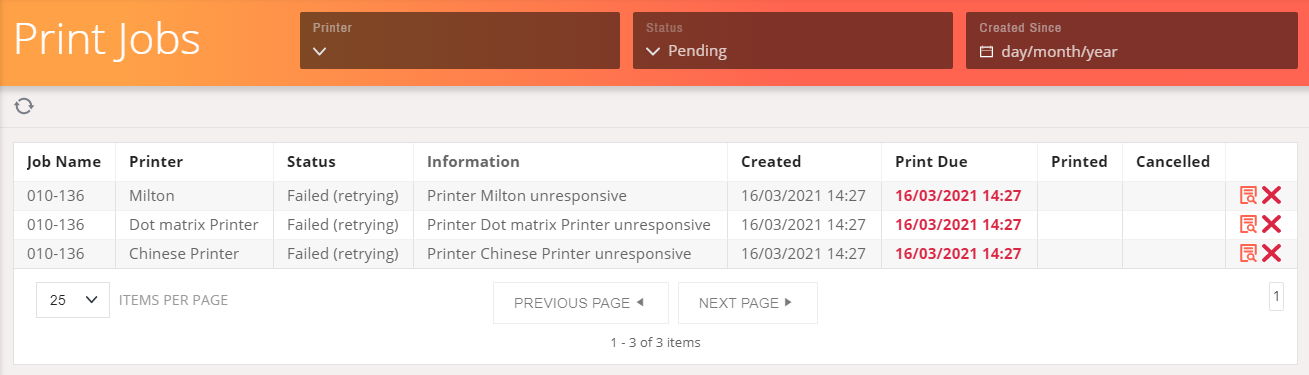Viewport: 1309px width, 375px height.
Task: Select page number 1
Action: tap(1276, 297)
